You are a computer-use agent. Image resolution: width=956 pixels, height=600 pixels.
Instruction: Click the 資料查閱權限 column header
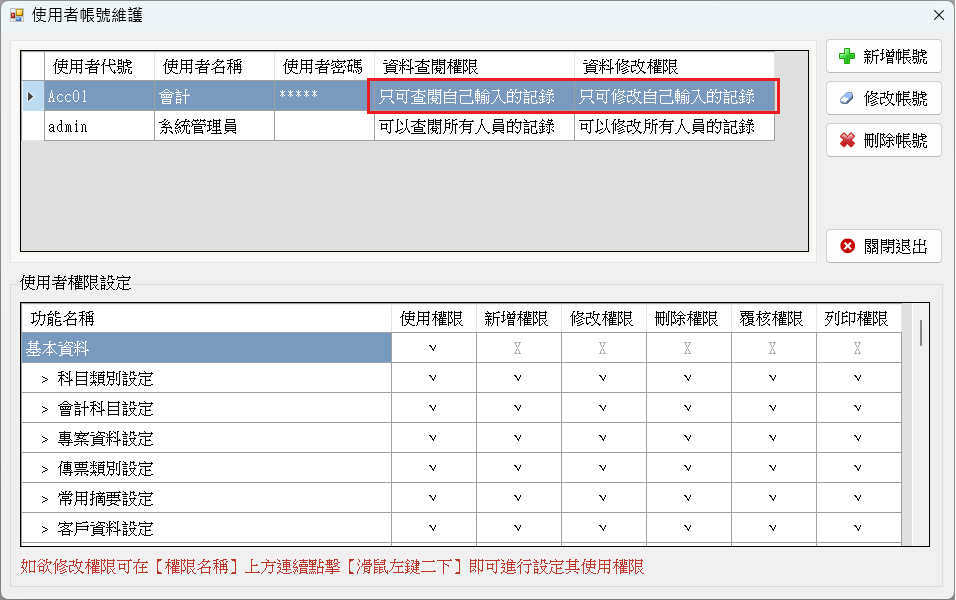pyautogui.click(x=474, y=66)
